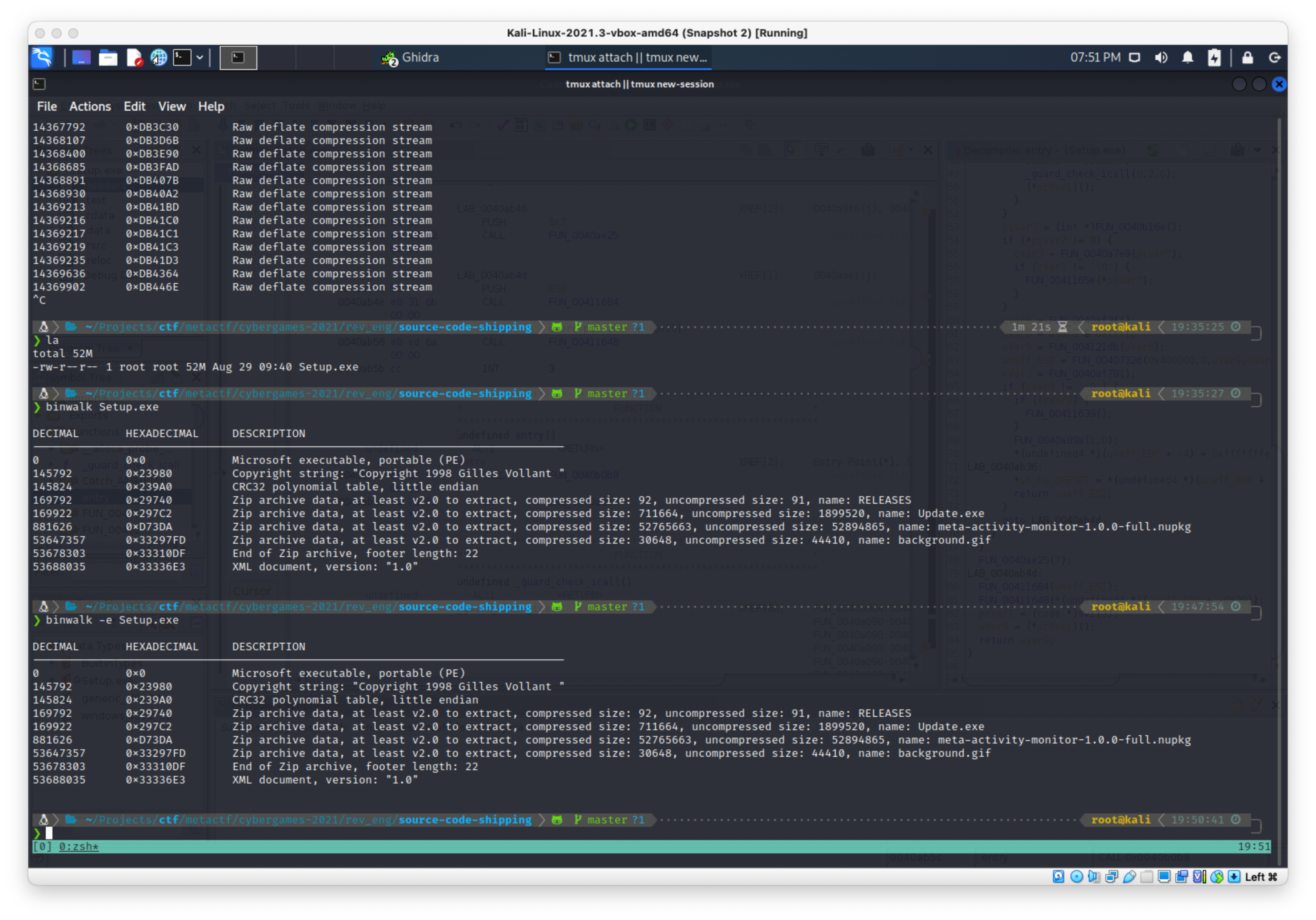Click the CPU virtualization V chip icon
This screenshot has height=920, width=1316.
point(1199,876)
